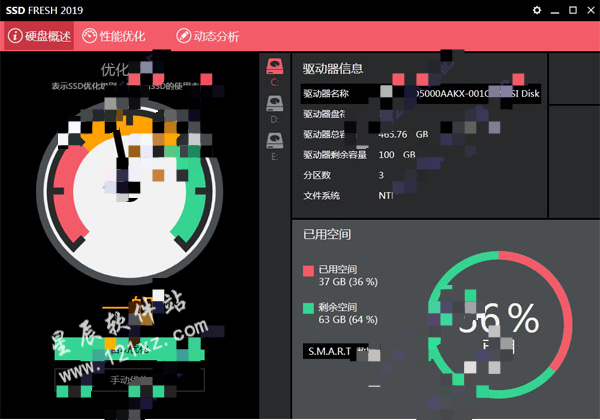Close the SSD Fresh 2019 window
The width and height of the screenshot is (600, 420).
[x=591, y=10]
